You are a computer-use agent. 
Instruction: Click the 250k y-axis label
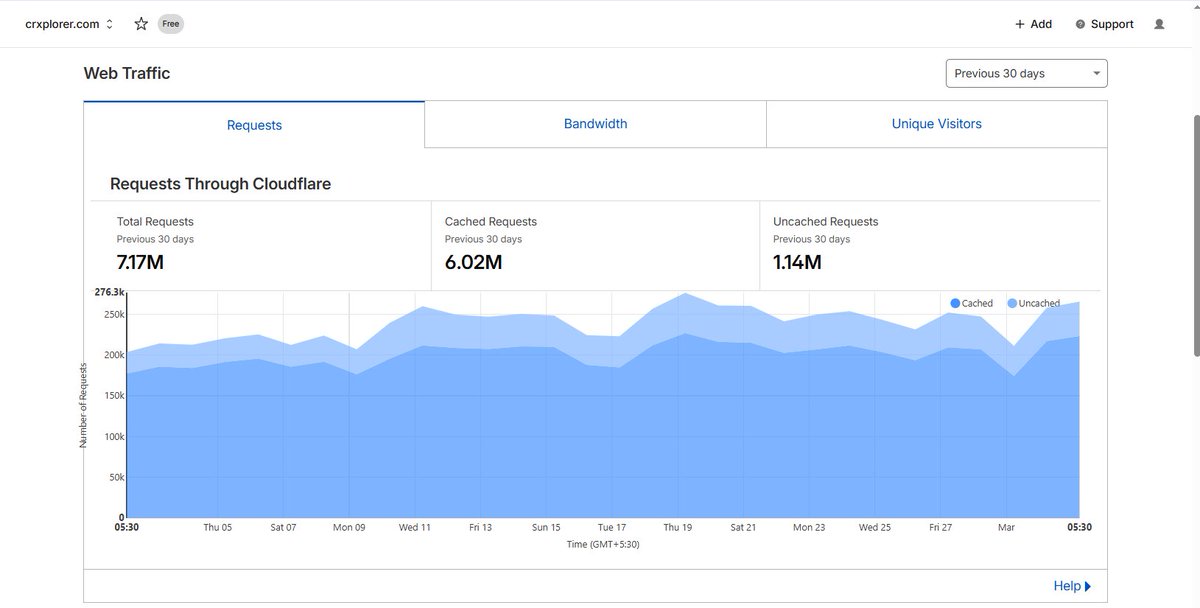113,314
